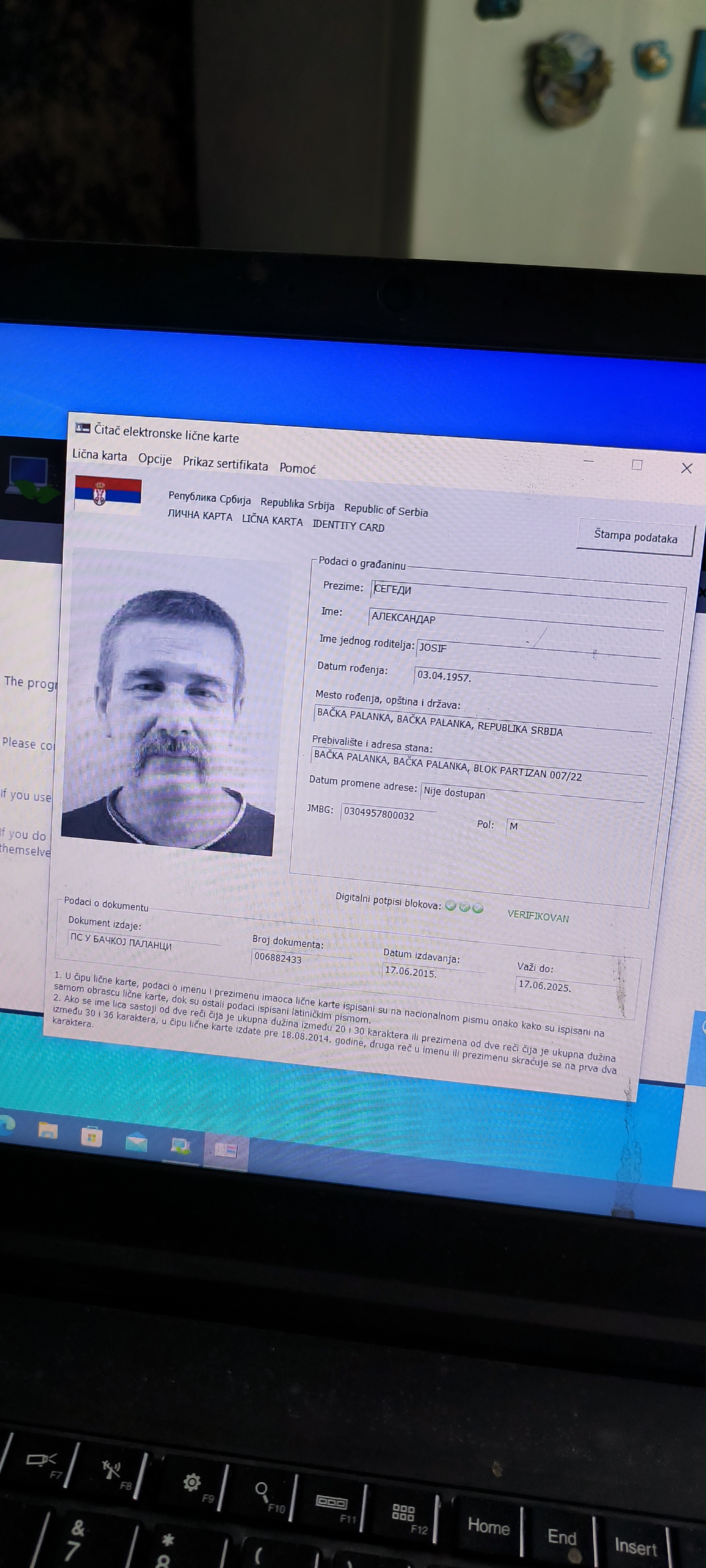Focus the Broj dokumenta field
The width and height of the screenshot is (706, 1568).
(300, 958)
